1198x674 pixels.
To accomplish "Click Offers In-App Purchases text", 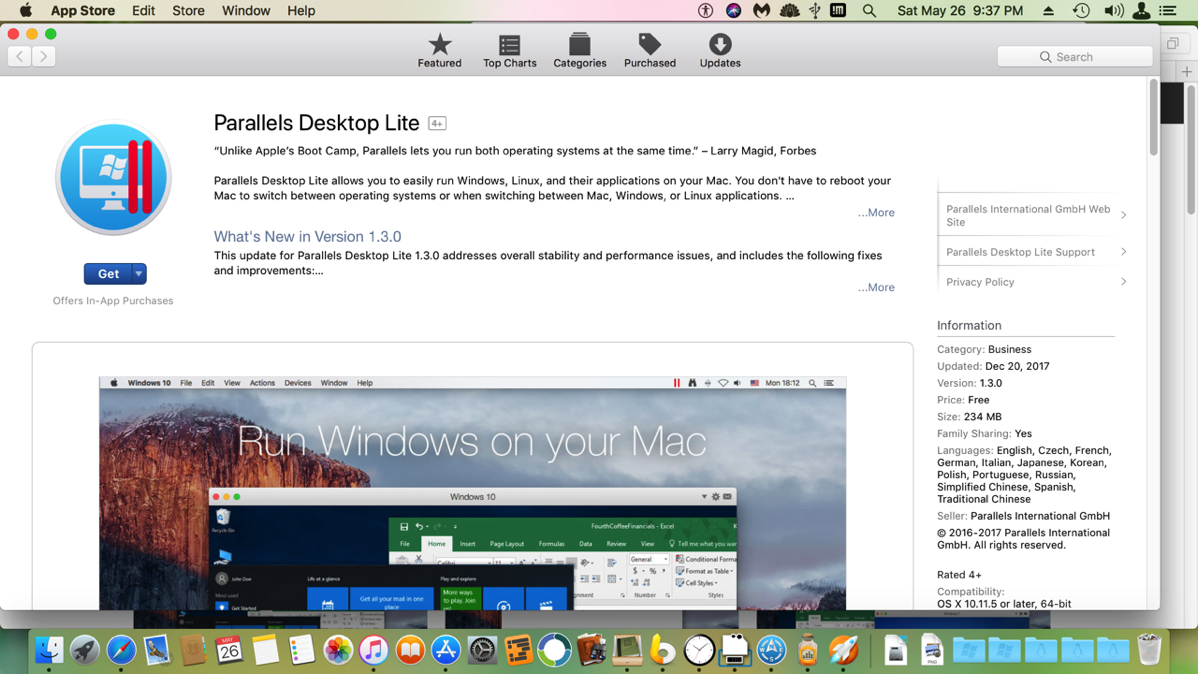I will click(113, 301).
